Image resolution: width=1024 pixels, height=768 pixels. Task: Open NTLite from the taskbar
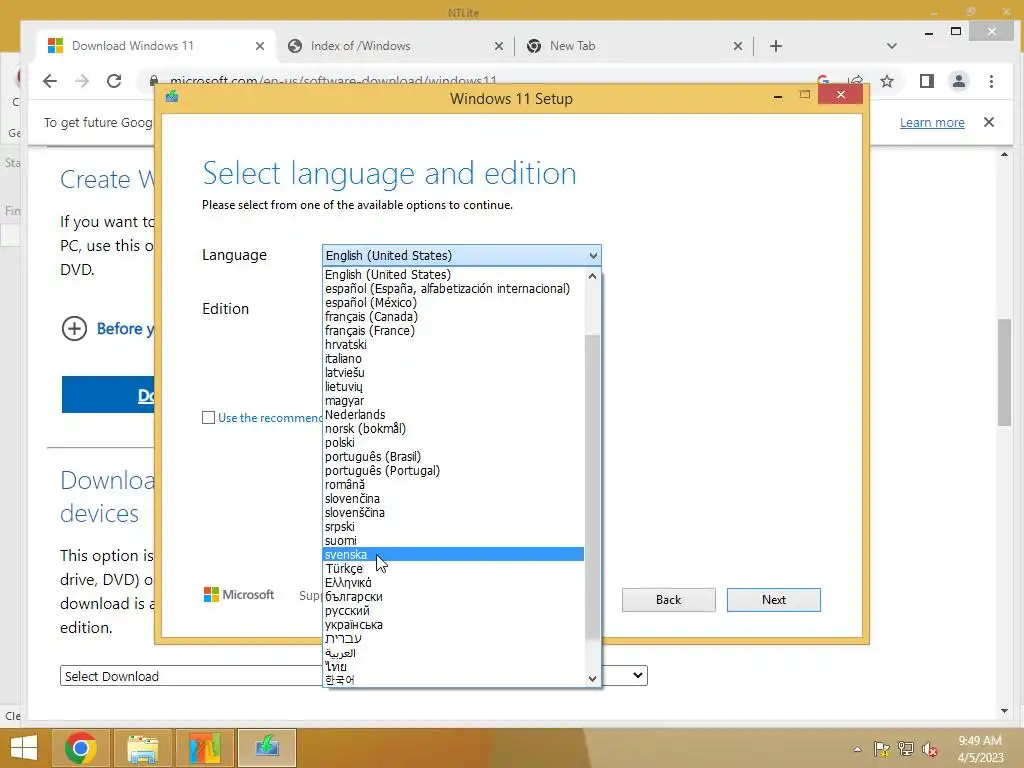(x=204, y=748)
